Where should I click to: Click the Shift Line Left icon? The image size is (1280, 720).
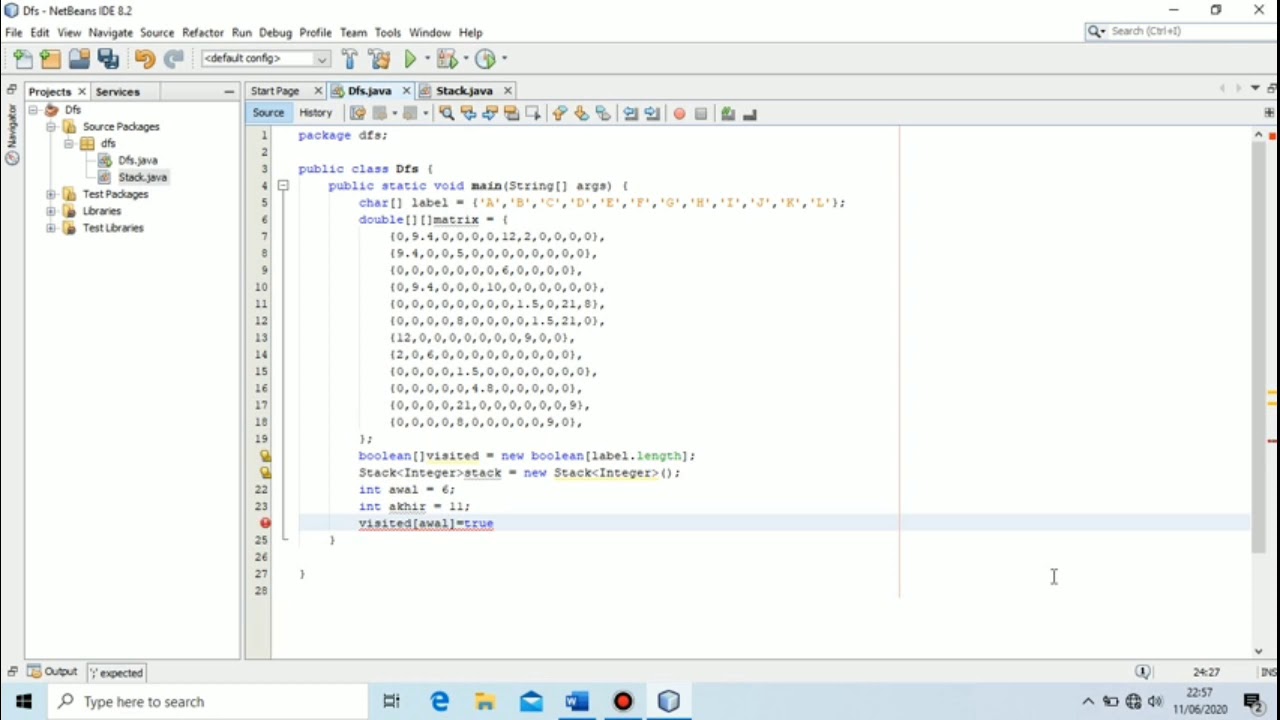point(630,114)
